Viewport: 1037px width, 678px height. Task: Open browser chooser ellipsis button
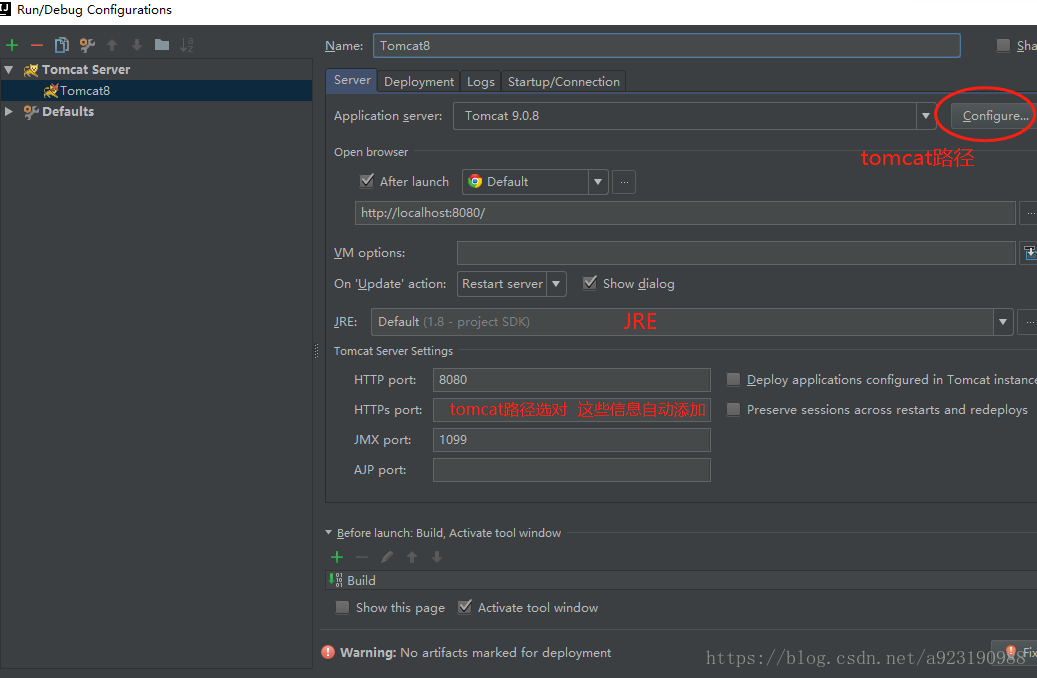pyautogui.click(x=624, y=182)
